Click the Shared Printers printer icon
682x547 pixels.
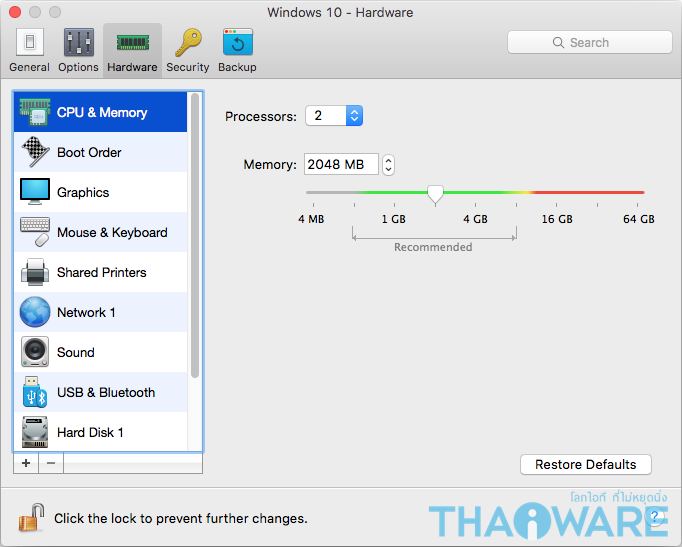click(x=35, y=272)
